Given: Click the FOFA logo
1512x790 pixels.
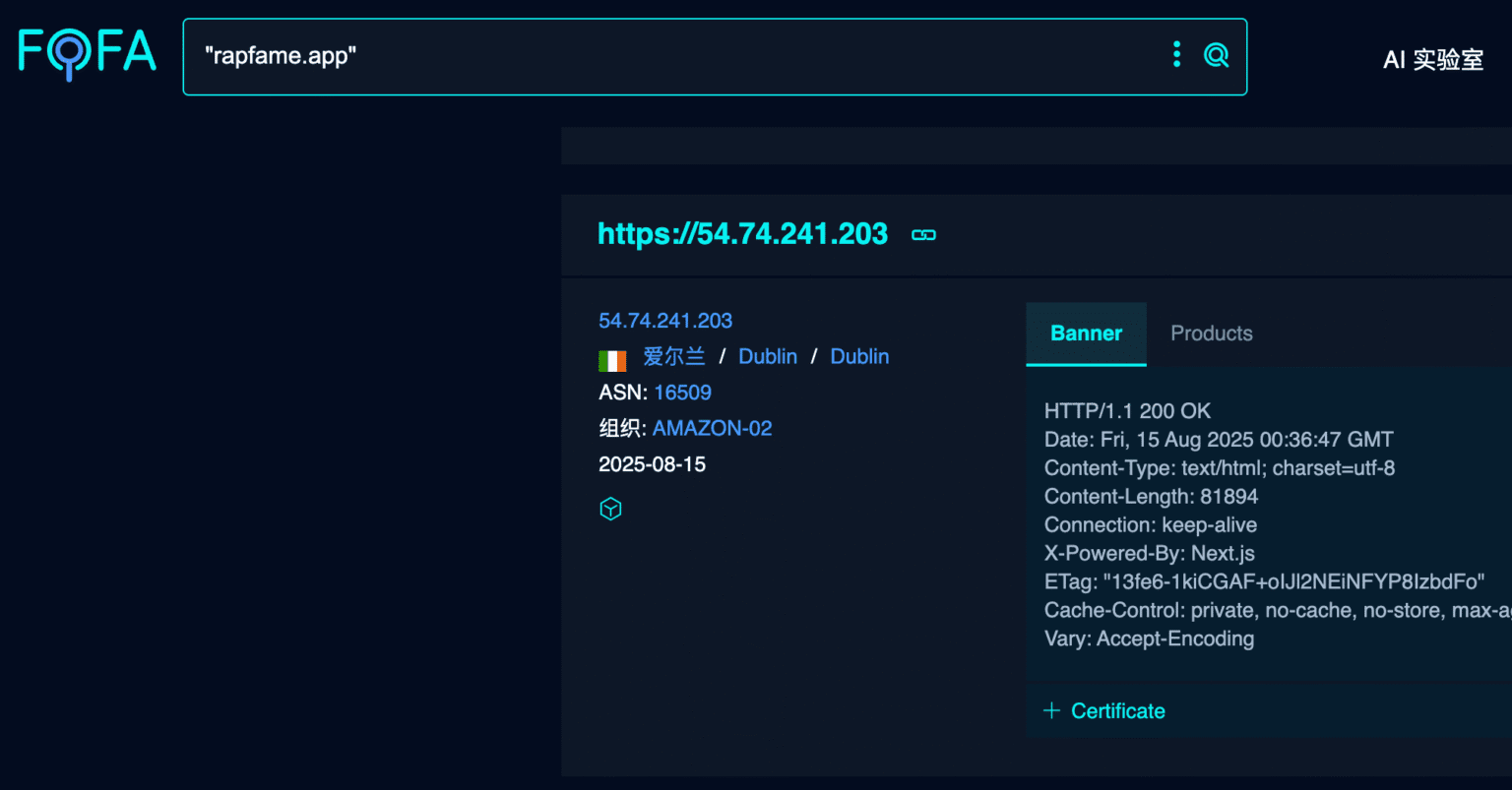Looking at the screenshot, I should click(x=88, y=54).
